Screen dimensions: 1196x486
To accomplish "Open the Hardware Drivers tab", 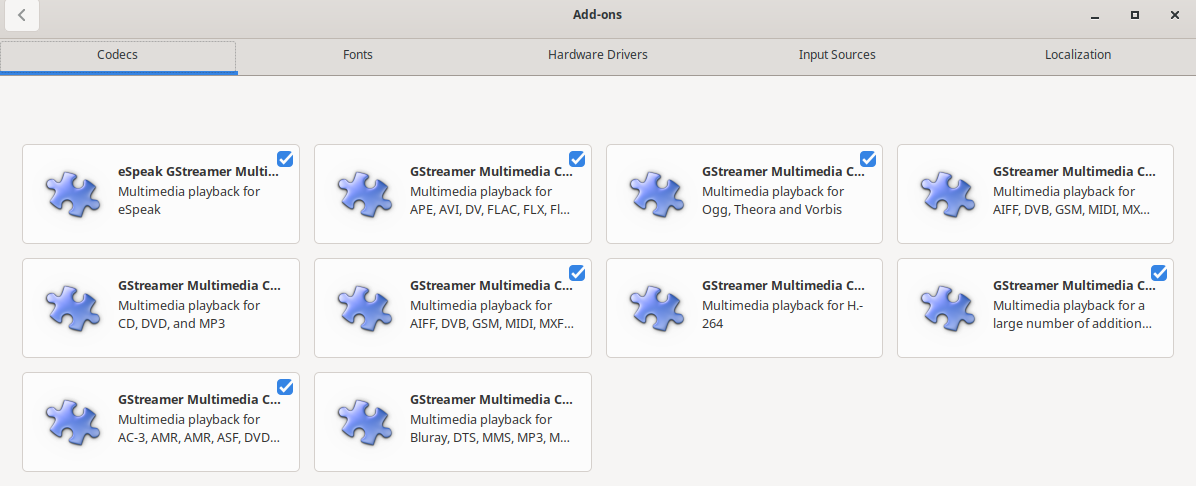I will point(597,55).
